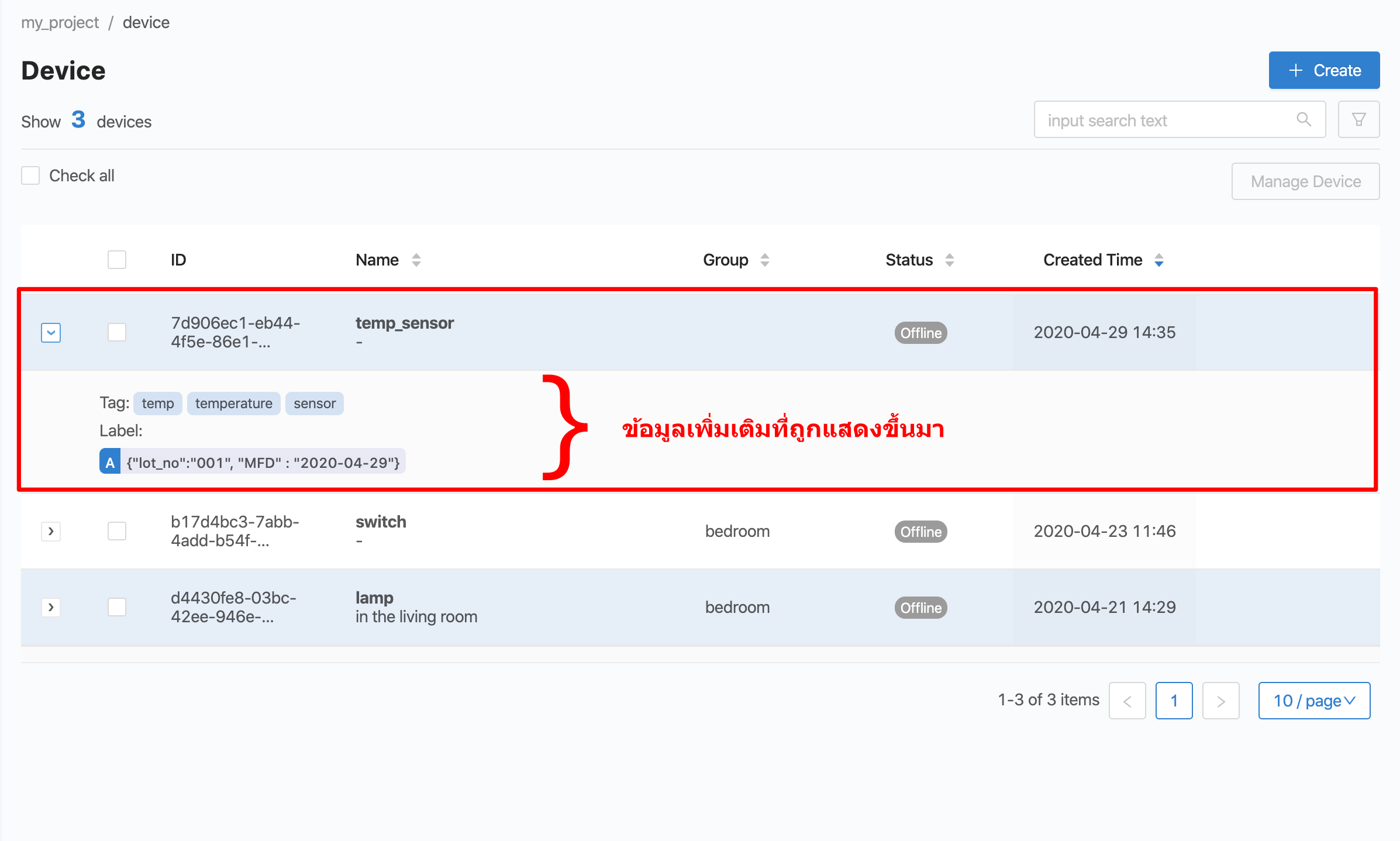1400x841 pixels.
Task: Click created time 2020-04-23 11:46
Action: pos(1104,531)
